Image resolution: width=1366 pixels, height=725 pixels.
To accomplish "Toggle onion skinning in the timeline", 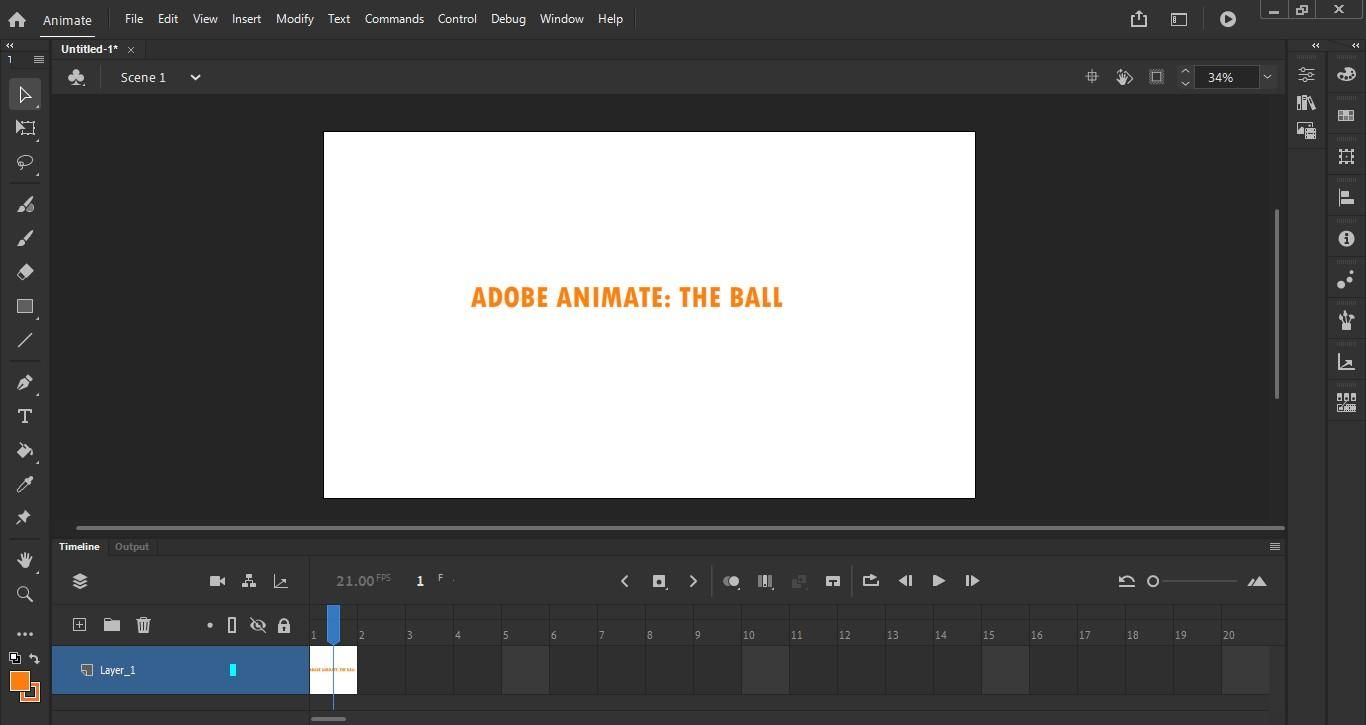I will point(731,581).
